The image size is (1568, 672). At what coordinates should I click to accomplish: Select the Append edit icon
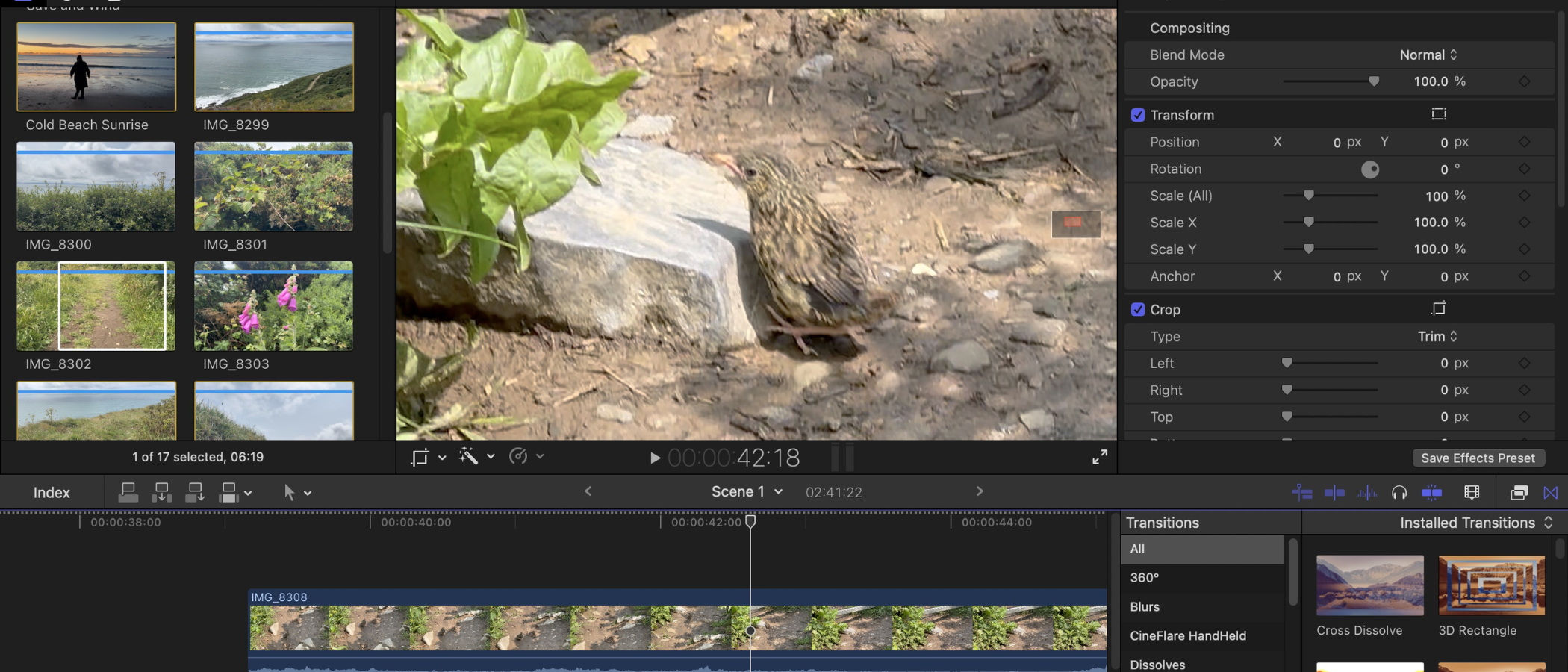tap(196, 492)
